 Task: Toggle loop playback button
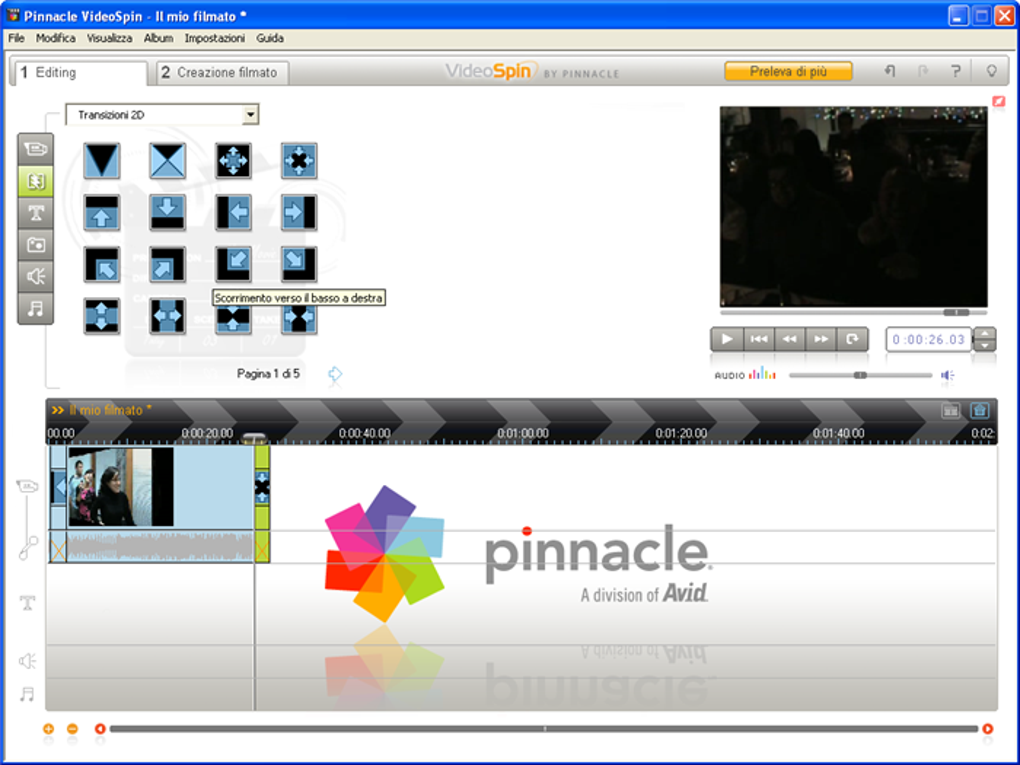click(852, 339)
